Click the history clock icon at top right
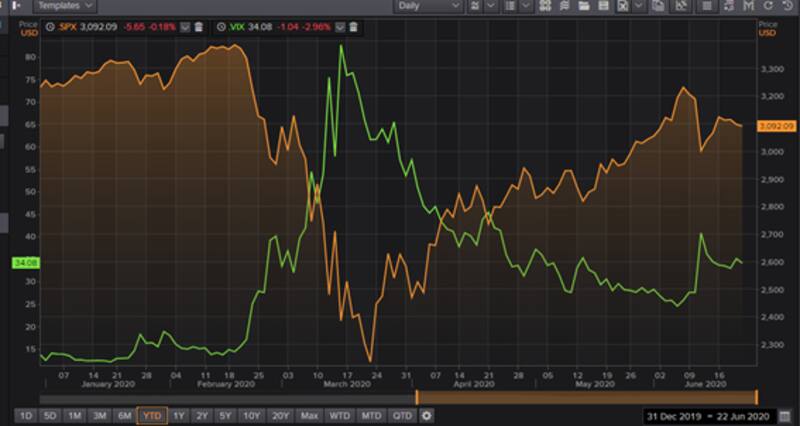Screen dimensions: 800x426 (x=787, y=6)
